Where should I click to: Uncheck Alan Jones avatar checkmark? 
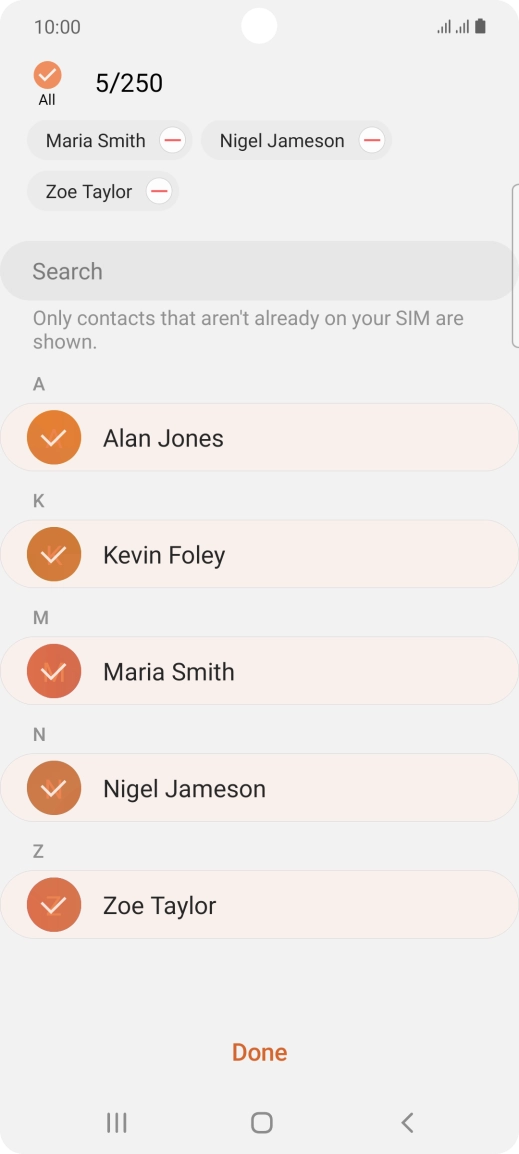(54, 437)
